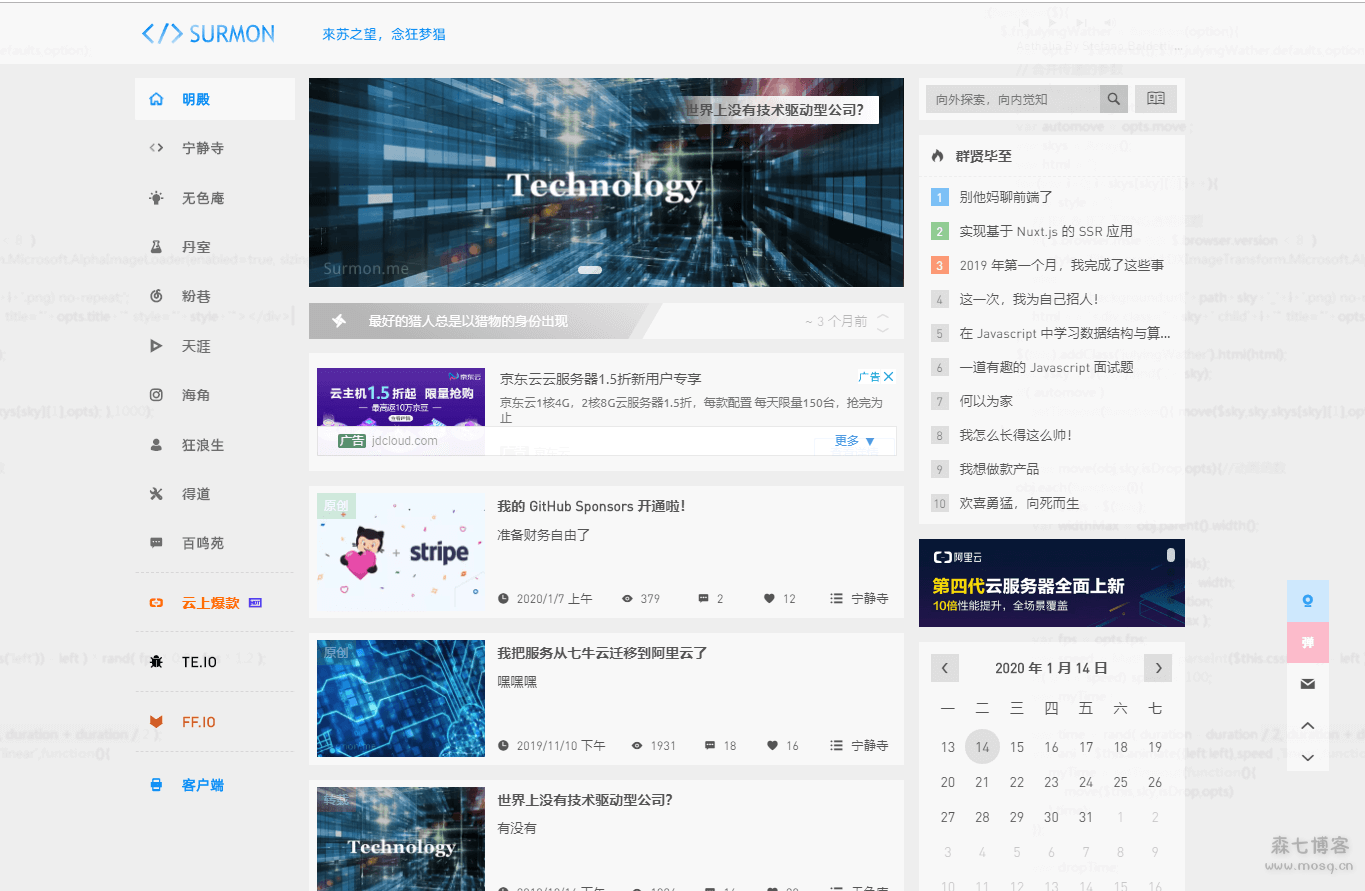Click the Twitter icon next to 得道

(155, 493)
